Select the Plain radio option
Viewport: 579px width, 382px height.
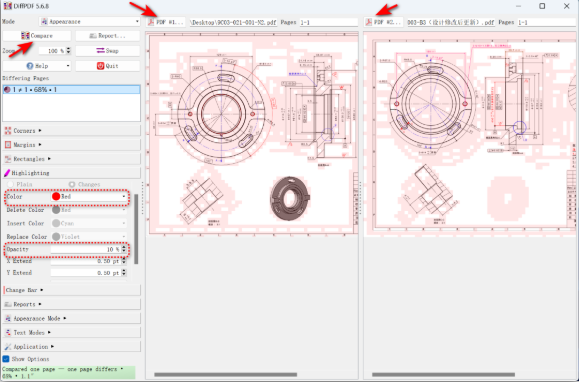(20, 184)
